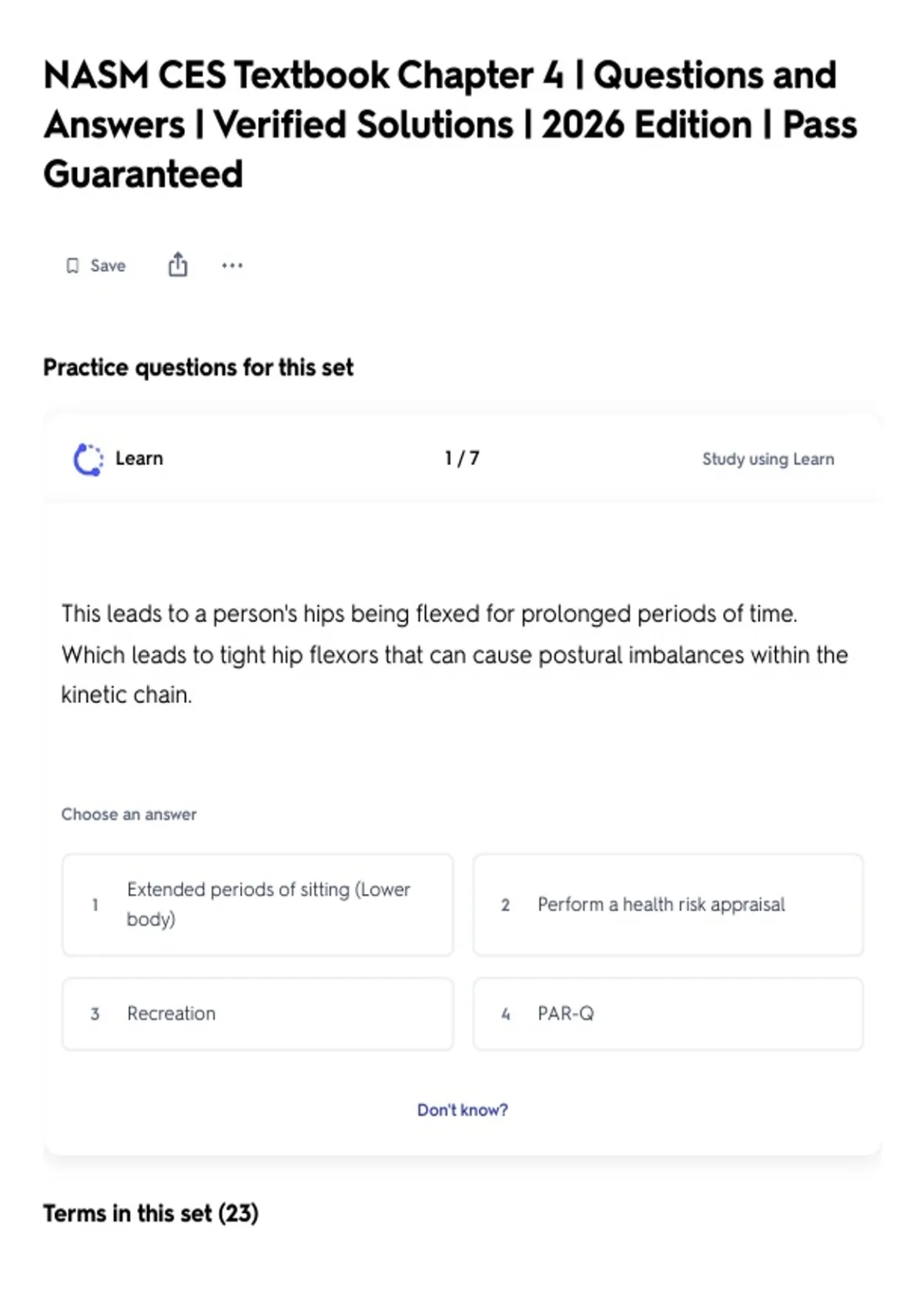This screenshot has width=924, height=1309.
Task: Click the 1 / 7 question counter
Action: point(462,458)
